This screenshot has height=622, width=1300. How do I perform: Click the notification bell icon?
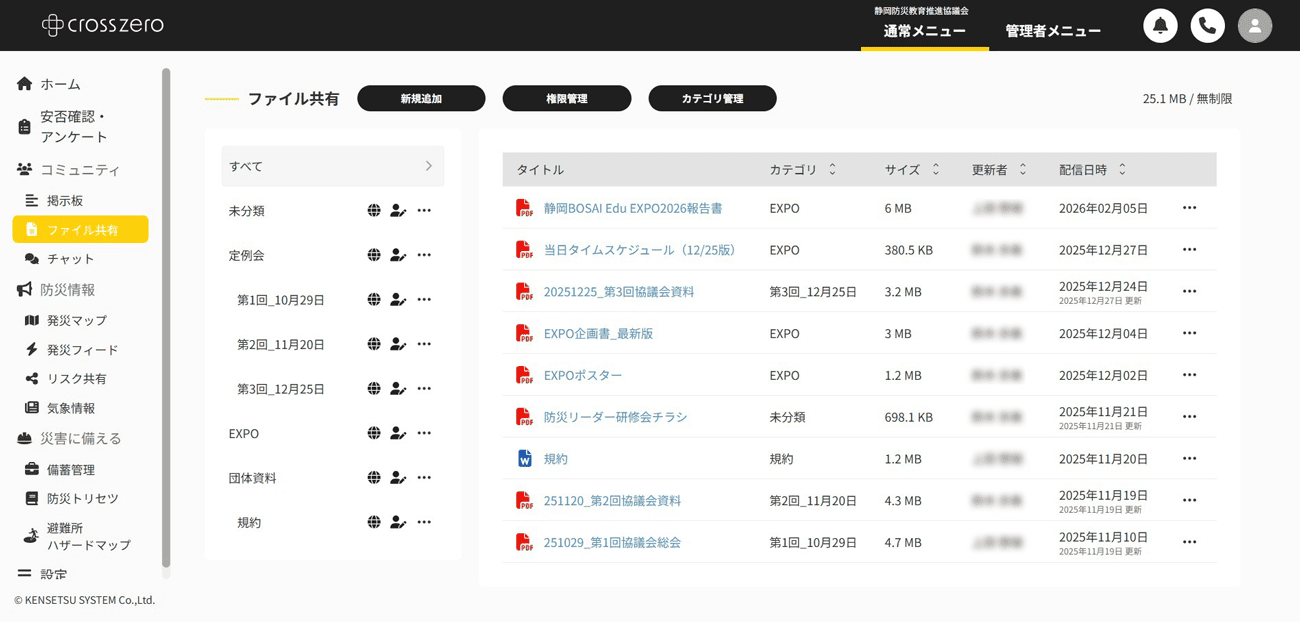click(x=1160, y=26)
